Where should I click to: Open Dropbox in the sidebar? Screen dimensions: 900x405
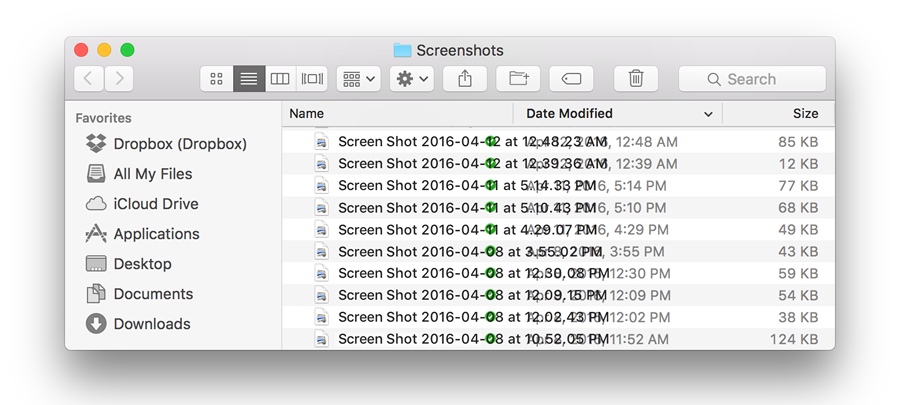(x=180, y=144)
